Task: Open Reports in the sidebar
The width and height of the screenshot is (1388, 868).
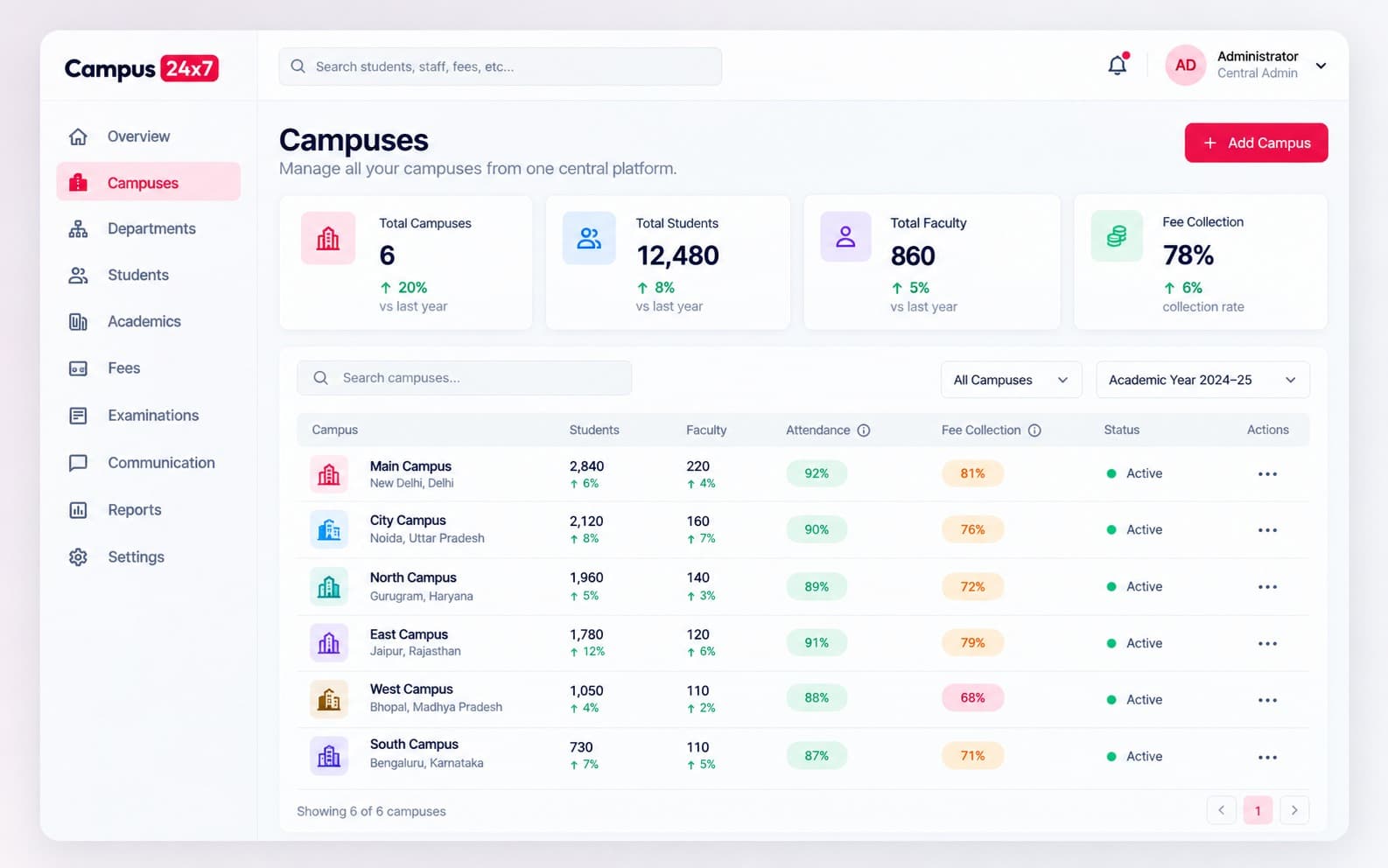Action: [x=148, y=510]
